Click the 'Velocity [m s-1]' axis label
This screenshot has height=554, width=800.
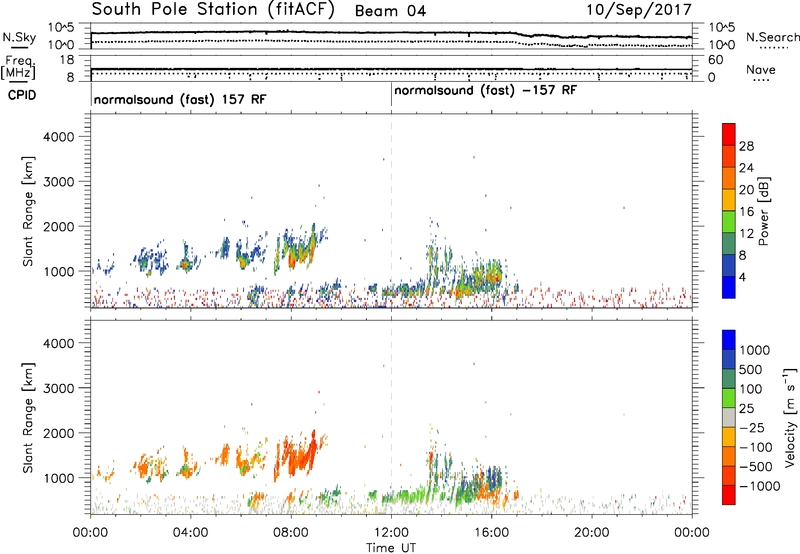coord(790,417)
